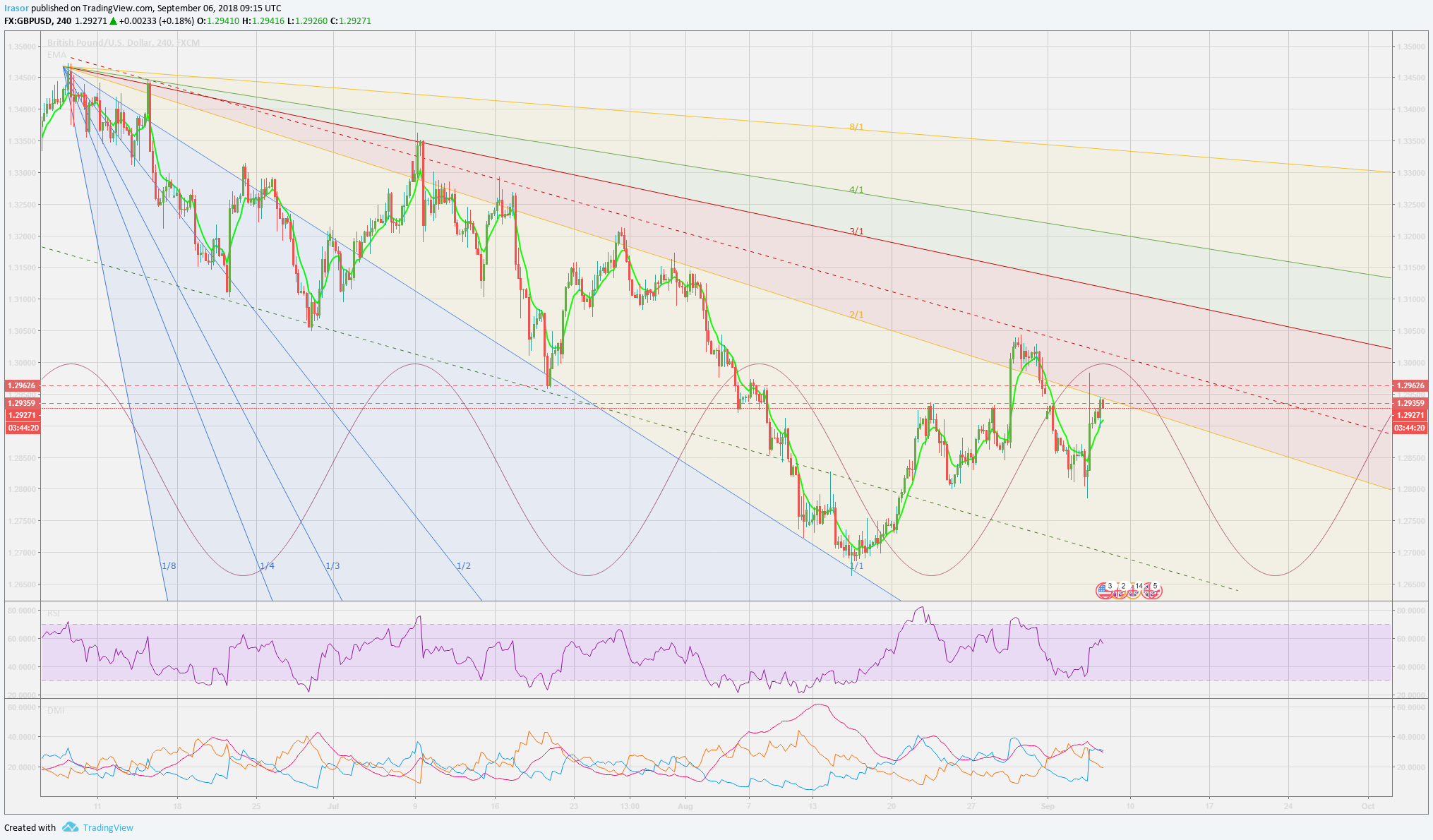Click the 1.29626 price tag on right axis

[1410, 385]
